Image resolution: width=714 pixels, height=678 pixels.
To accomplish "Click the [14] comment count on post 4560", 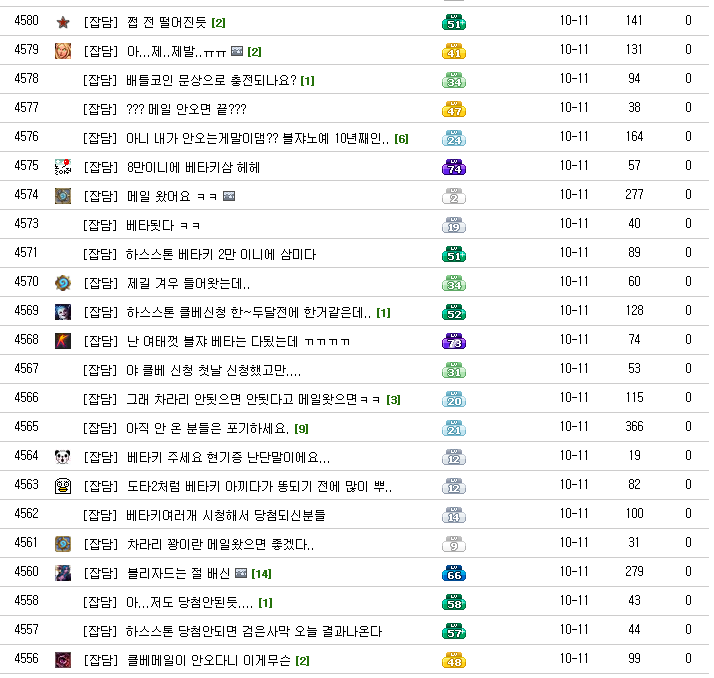I will pos(262,574).
